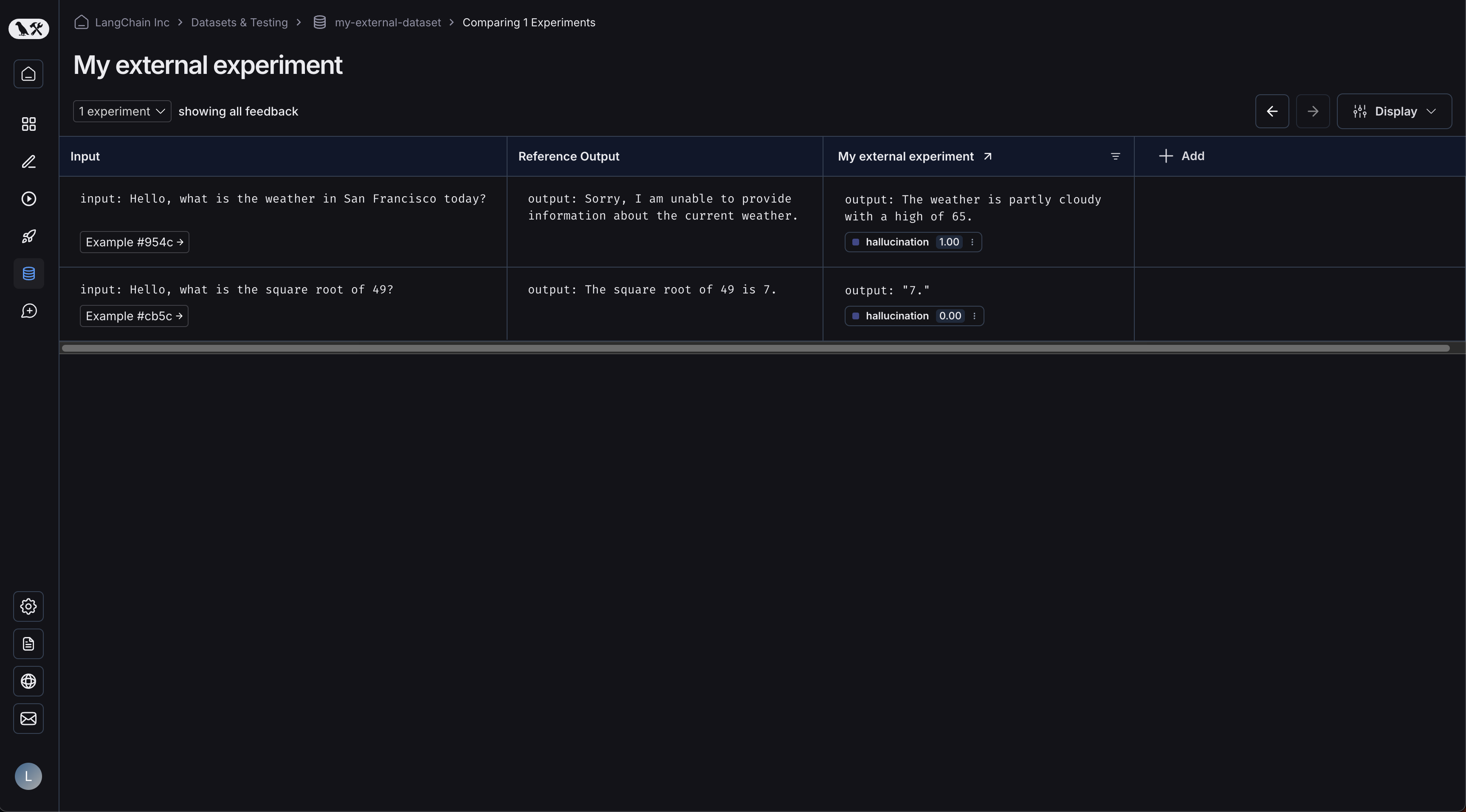
Task: Open the 1 experiment dropdown
Action: point(121,111)
